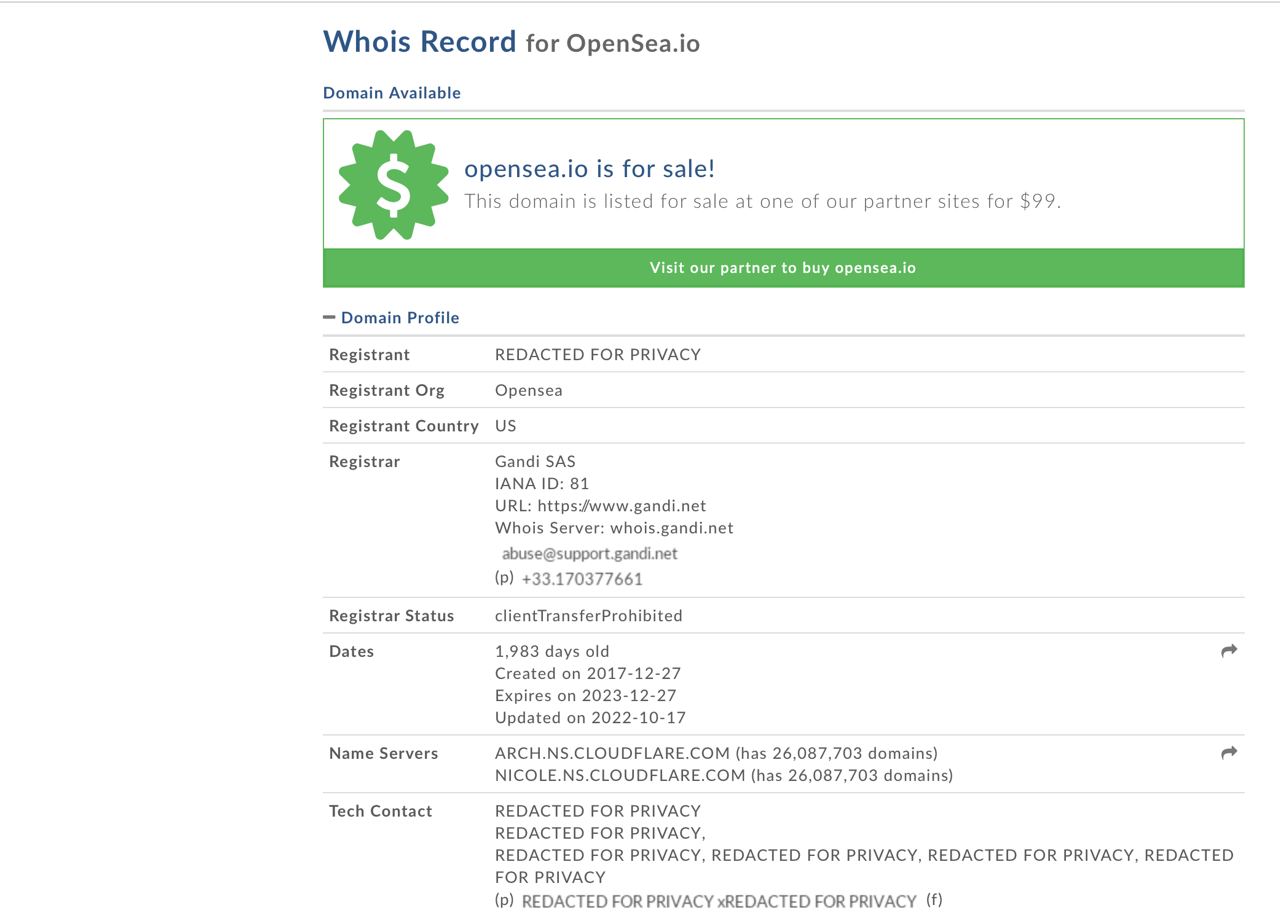Click the OpenSea.io domain name in the title
Viewport: 1280px width, 912px height.
(x=633, y=44)
